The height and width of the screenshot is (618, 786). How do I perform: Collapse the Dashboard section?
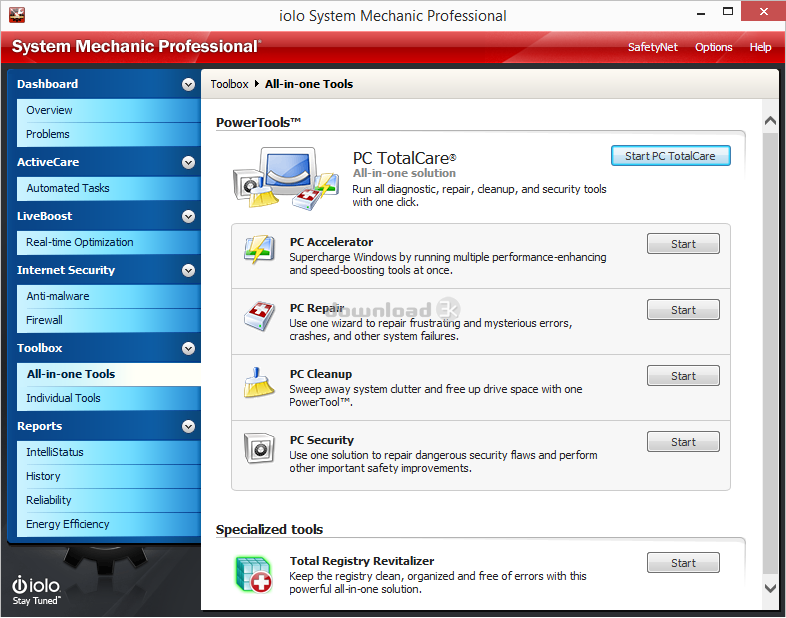(x=188, y=84)
